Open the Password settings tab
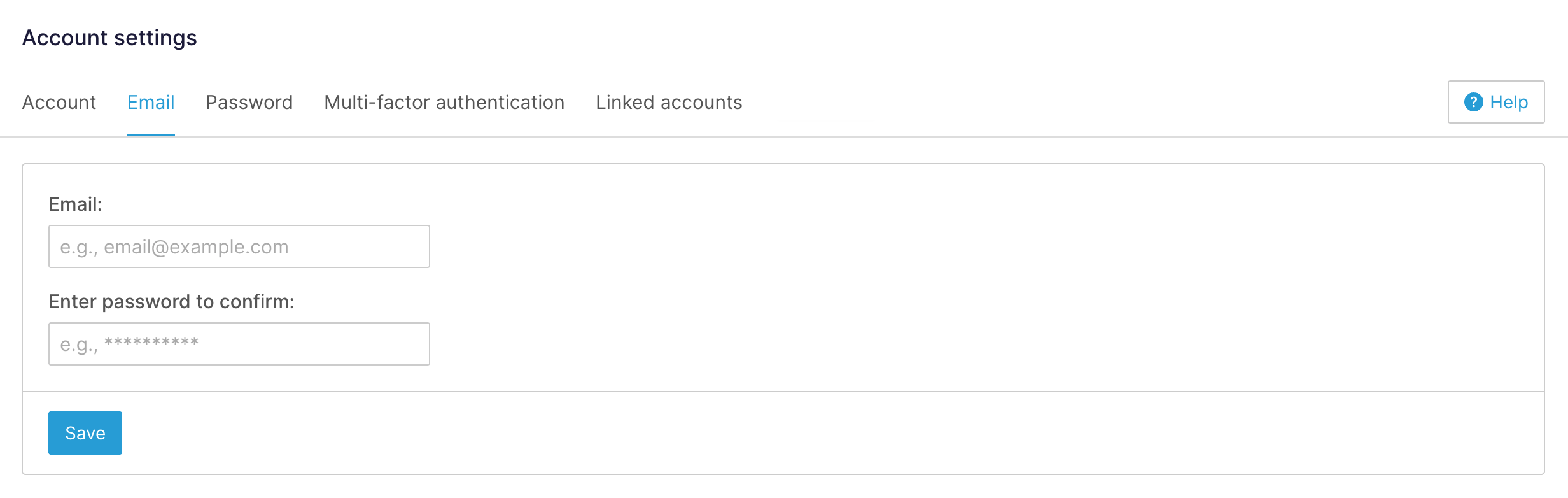1568x498 pixels. pos(249,102)
